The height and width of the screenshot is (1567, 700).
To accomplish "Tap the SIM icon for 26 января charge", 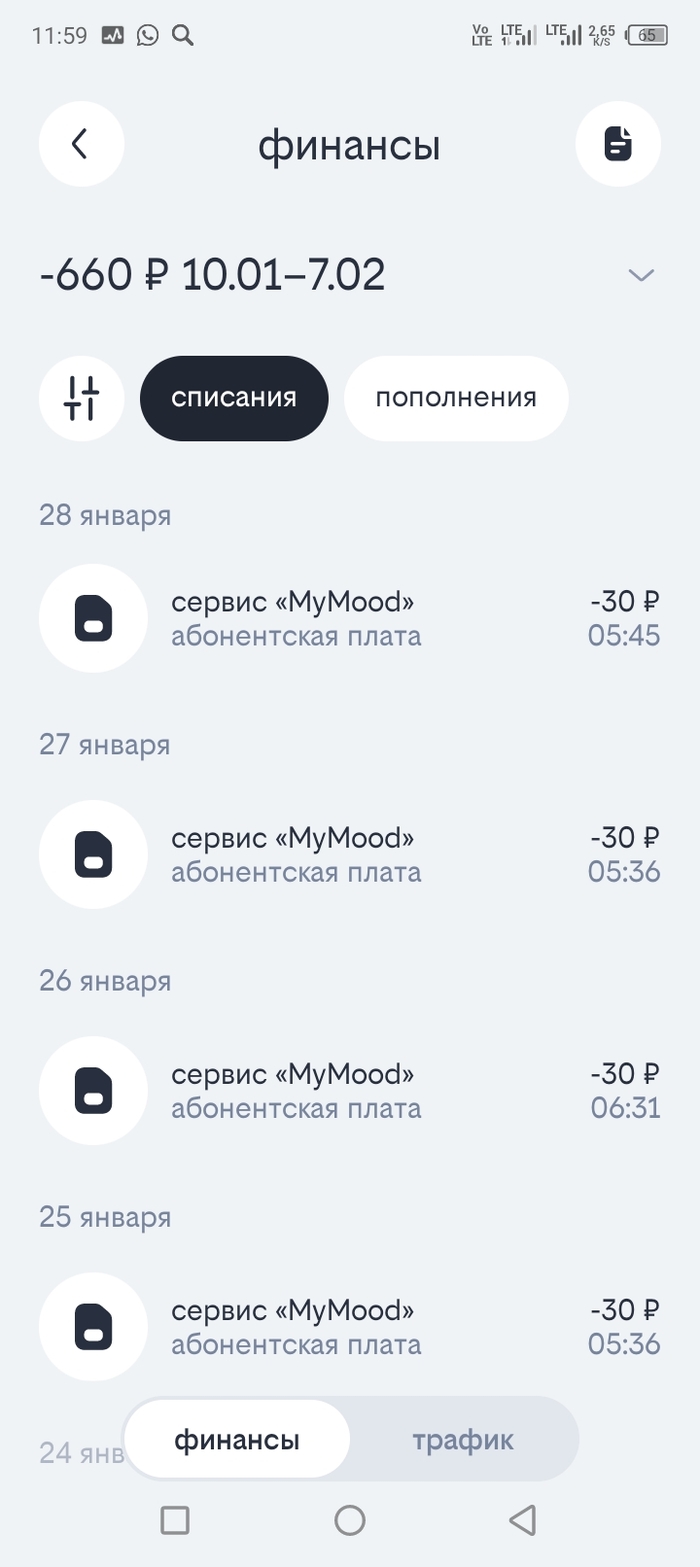I will pyautogui.click(x=93, y=1090).
